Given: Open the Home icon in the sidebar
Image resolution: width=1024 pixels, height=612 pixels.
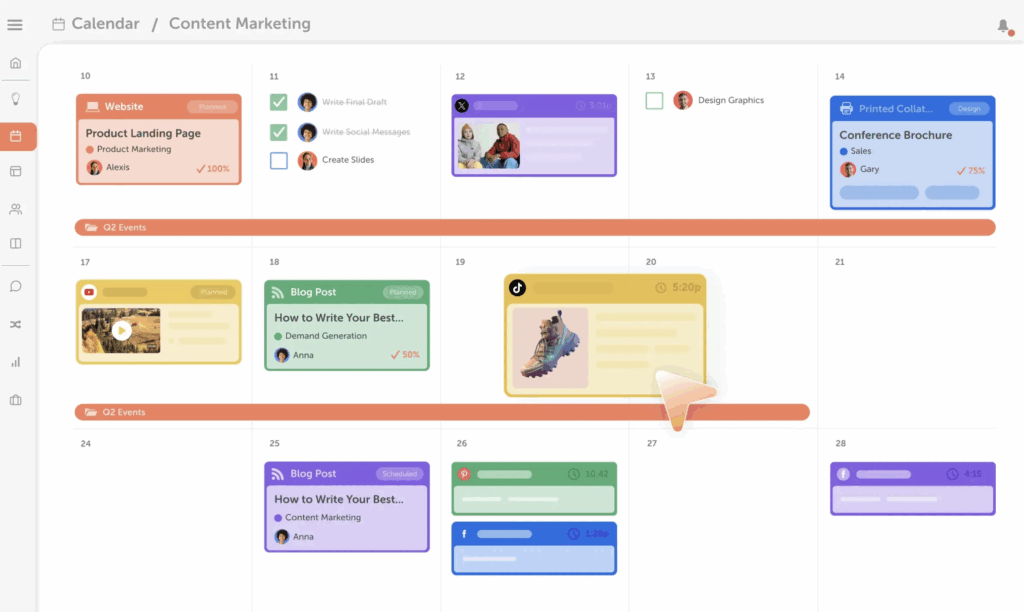Looking at the screenshot, I should 15,62.
